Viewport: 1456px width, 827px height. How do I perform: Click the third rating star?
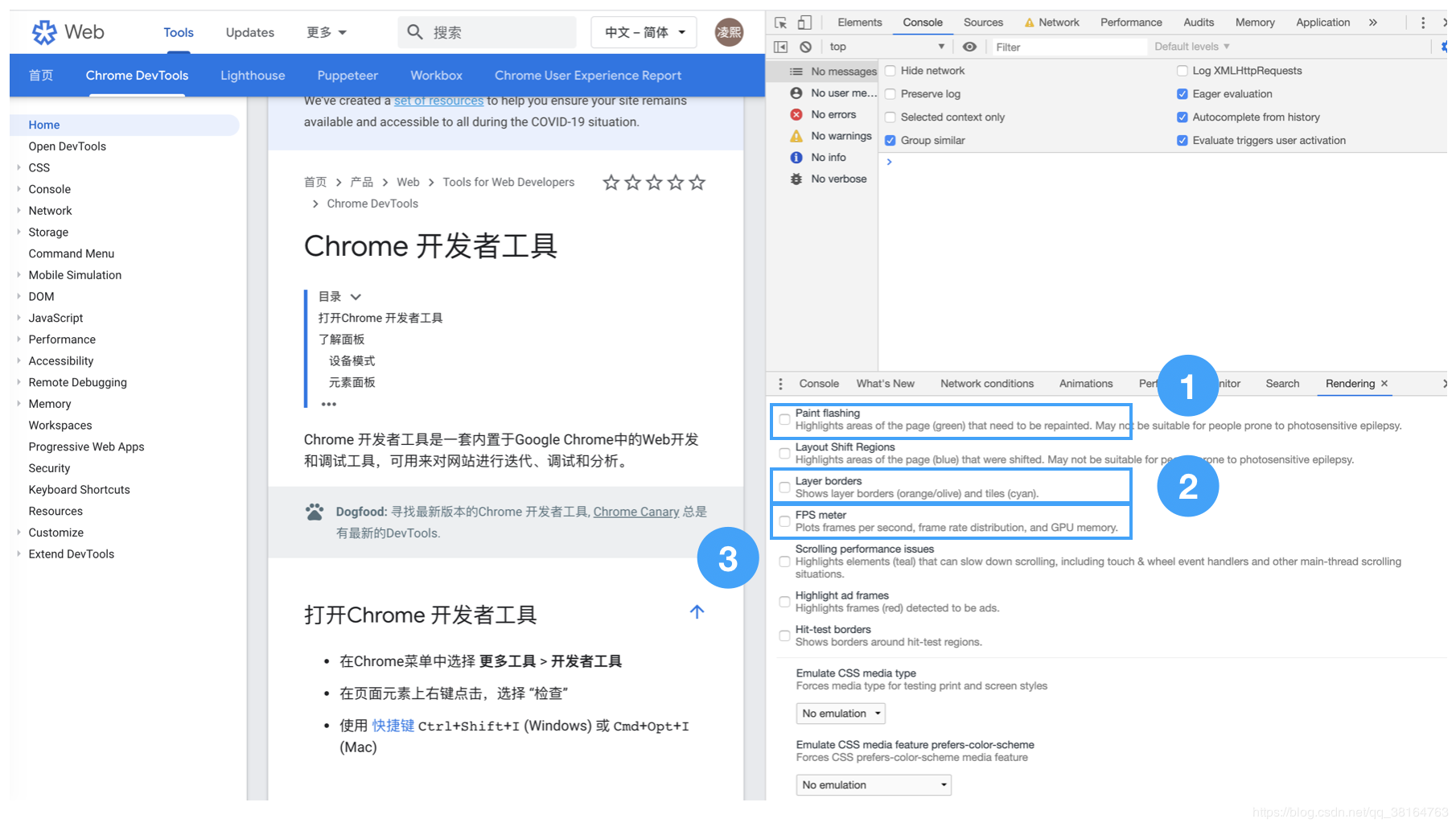pos(654,183)
